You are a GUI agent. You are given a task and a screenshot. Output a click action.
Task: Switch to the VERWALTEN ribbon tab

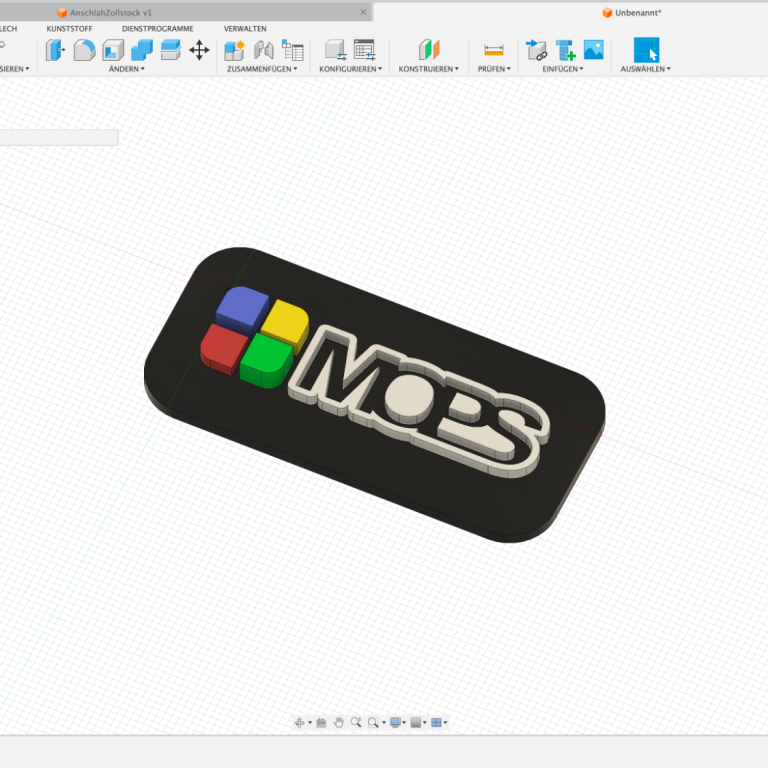click(245, 29)
